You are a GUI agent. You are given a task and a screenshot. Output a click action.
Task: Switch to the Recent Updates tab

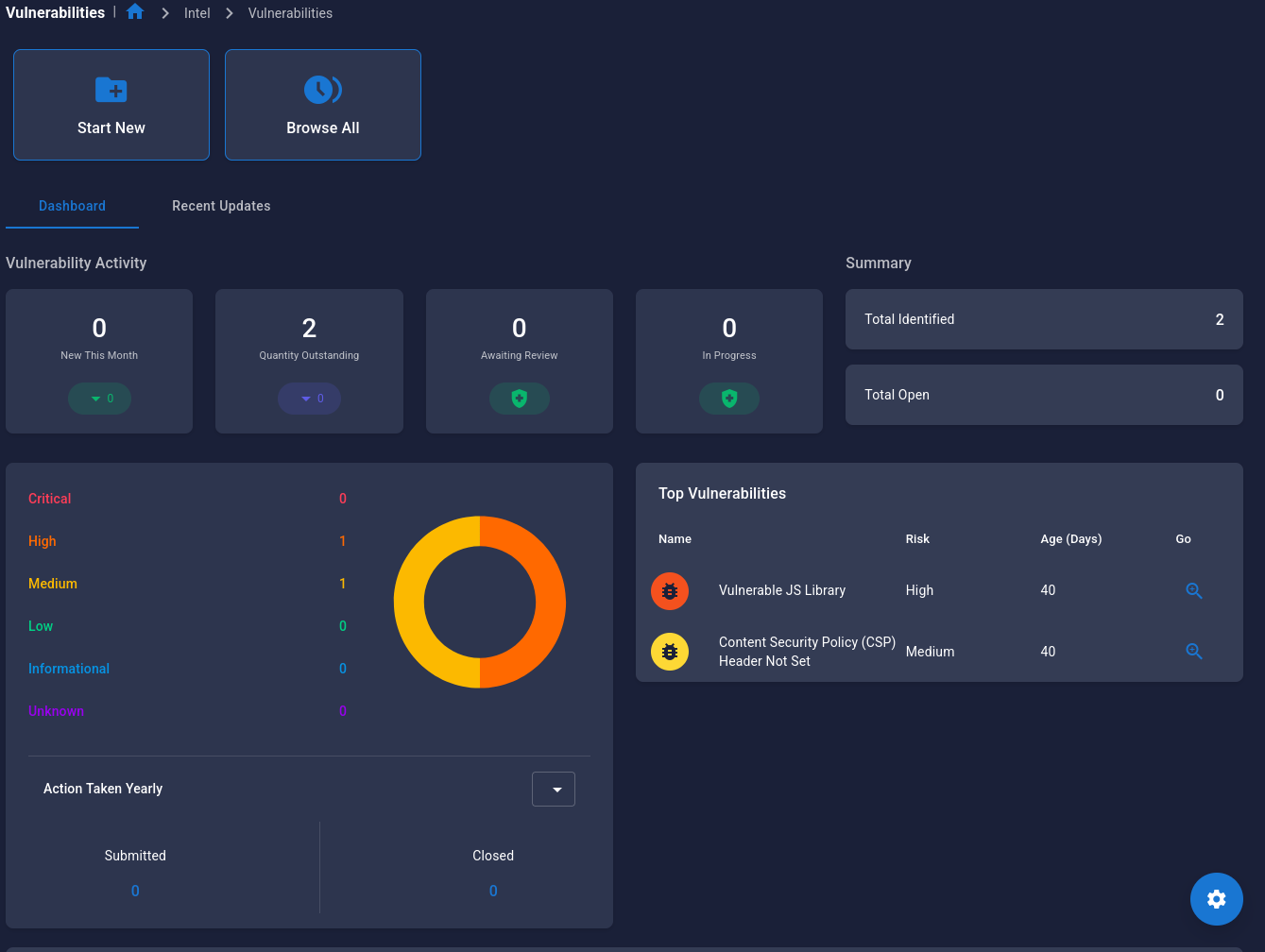tap(221, 206)
